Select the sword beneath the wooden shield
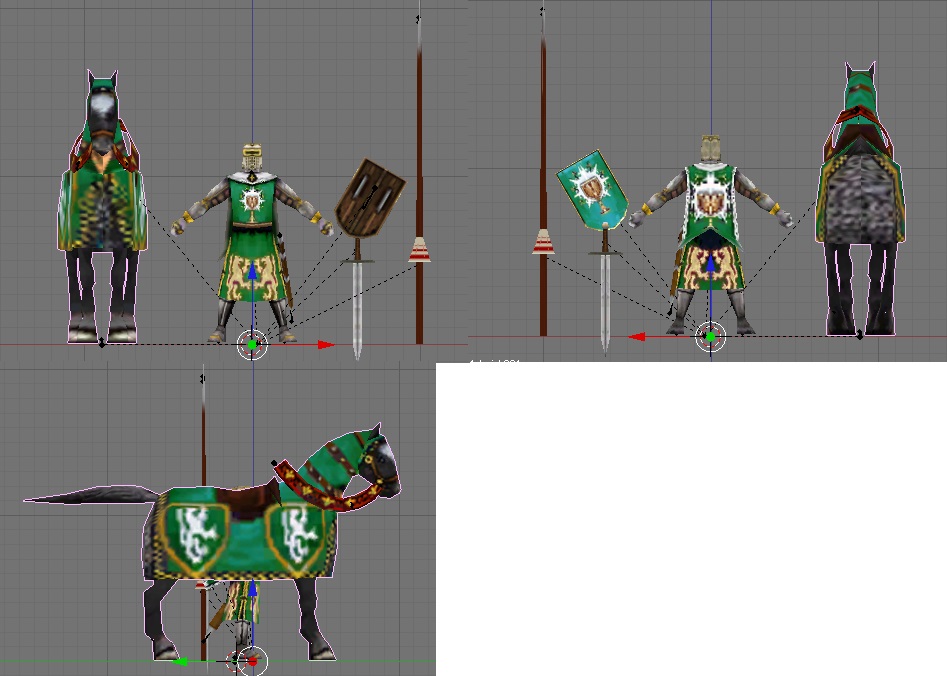The width and height of the screenshot is (947, 676). [x=357, y=299]
